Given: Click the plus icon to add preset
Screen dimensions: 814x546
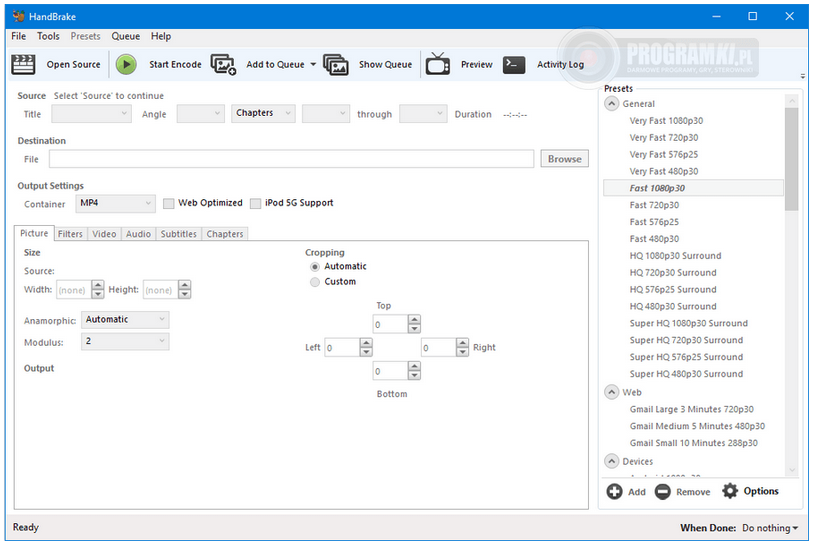Looking at the screenshot, I should 615,492.
